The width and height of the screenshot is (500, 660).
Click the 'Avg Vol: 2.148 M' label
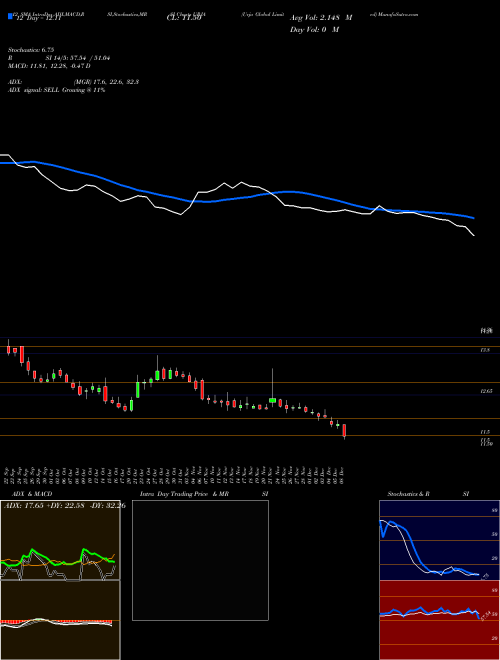(321, 18)
